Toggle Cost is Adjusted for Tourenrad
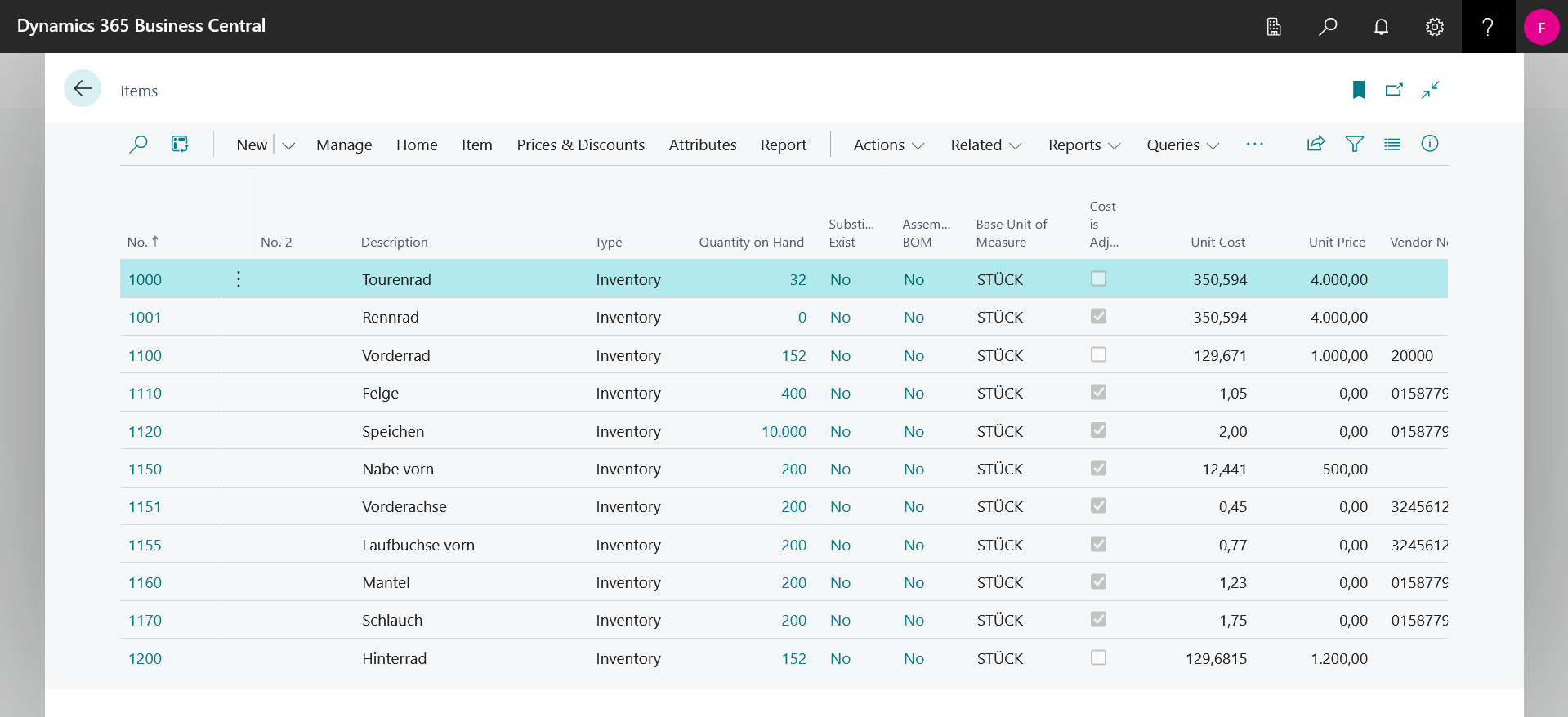 tap(1098, 278)
